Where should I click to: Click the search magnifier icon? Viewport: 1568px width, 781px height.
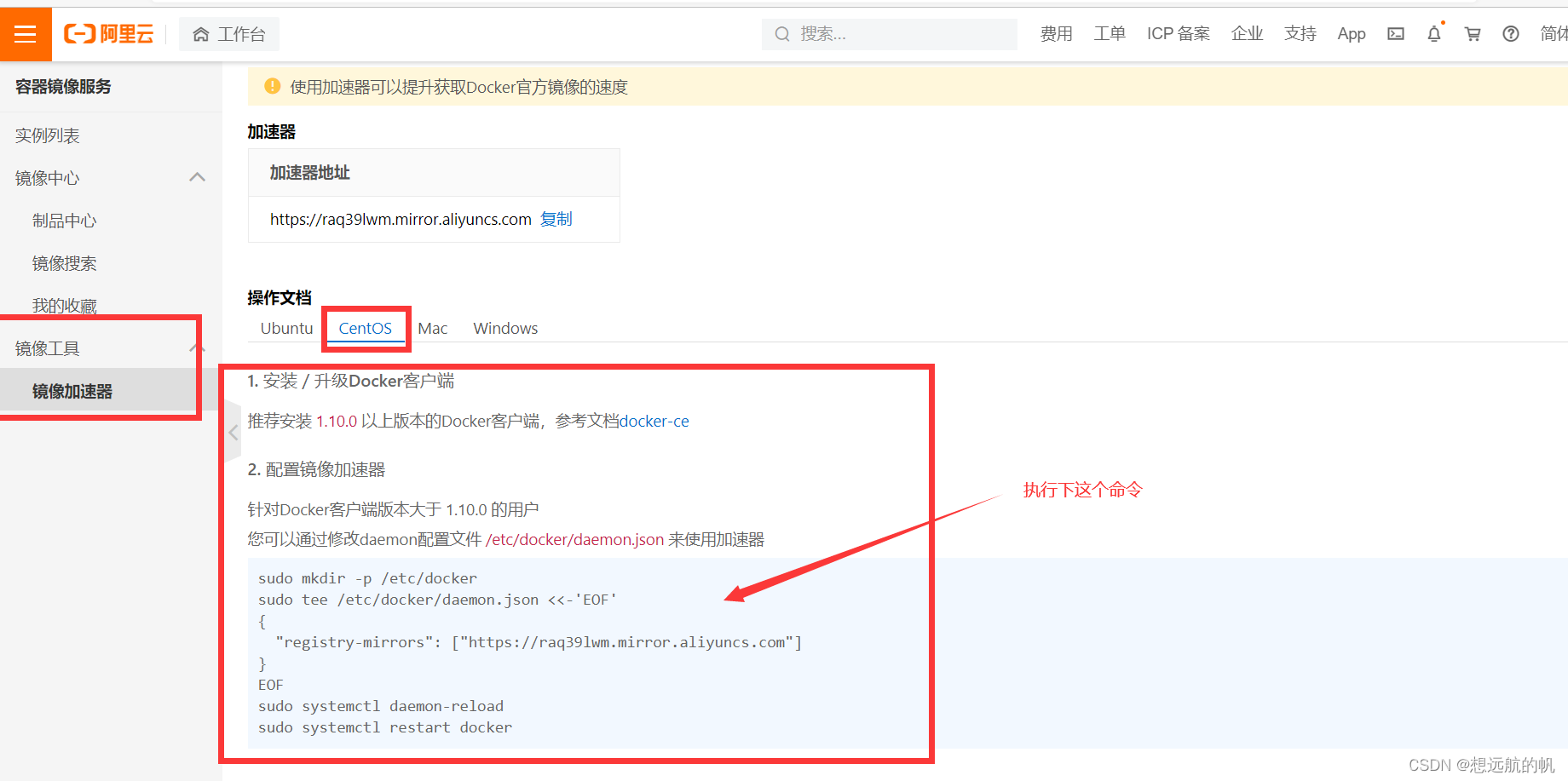coord(781,34)
